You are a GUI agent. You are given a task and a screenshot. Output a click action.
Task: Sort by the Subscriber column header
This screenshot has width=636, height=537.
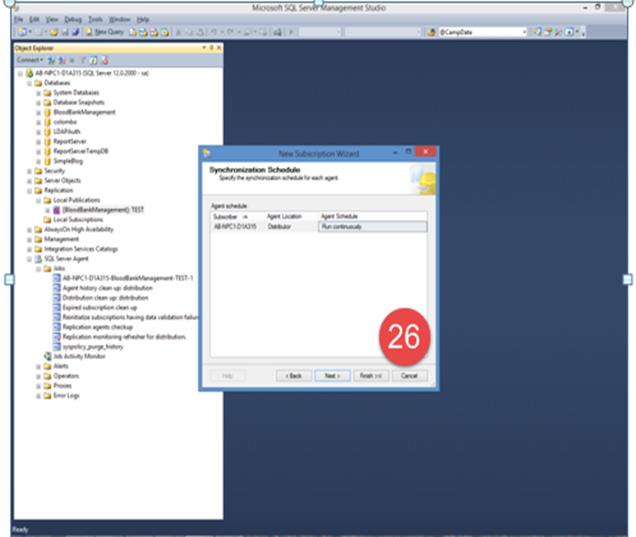pos(238,217)
